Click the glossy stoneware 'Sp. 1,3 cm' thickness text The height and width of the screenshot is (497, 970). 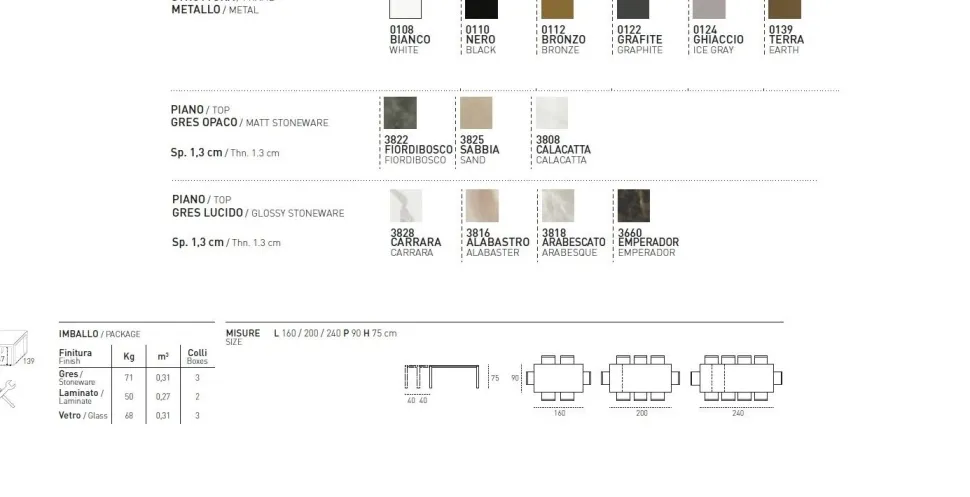[x=226, y=243]
